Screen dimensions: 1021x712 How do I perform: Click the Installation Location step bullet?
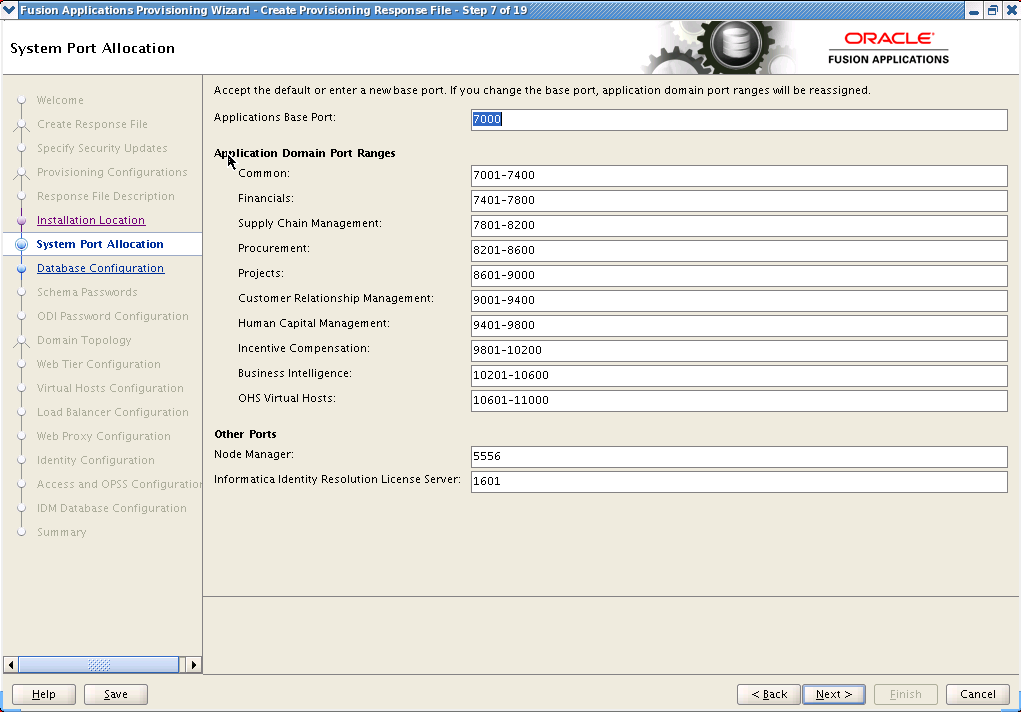click(21, 220)
